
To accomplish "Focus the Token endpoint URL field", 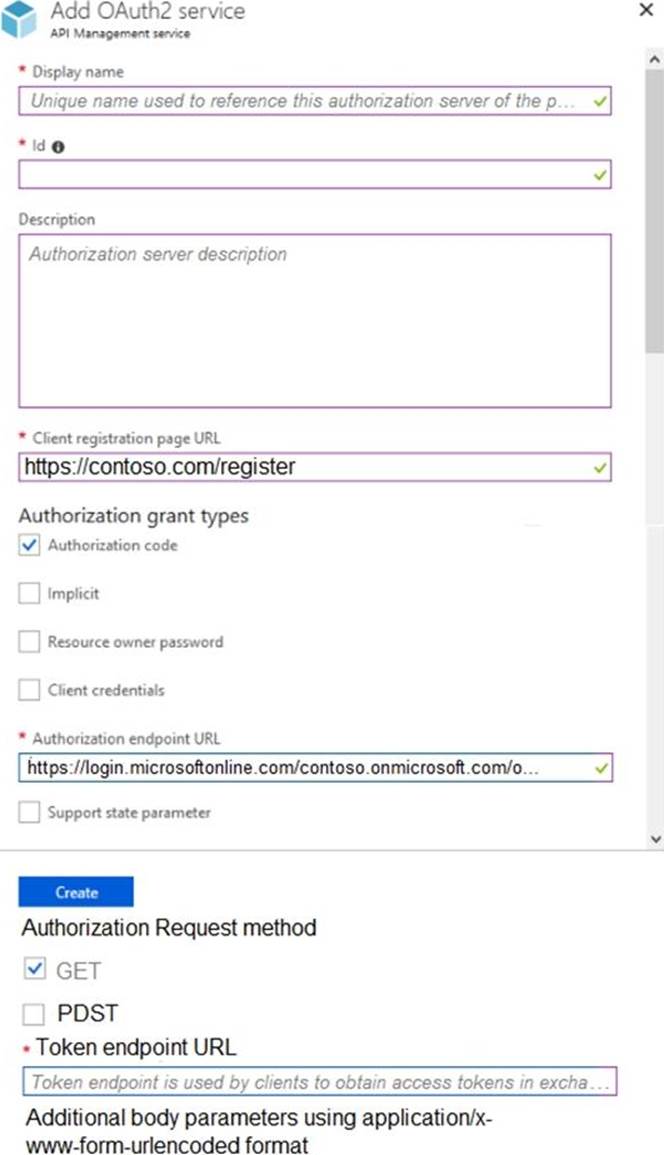I will click(x=318, y=1082).
